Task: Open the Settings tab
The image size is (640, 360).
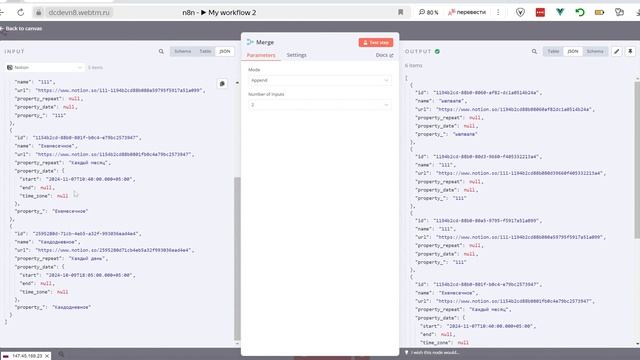Action: click(296, 55)
